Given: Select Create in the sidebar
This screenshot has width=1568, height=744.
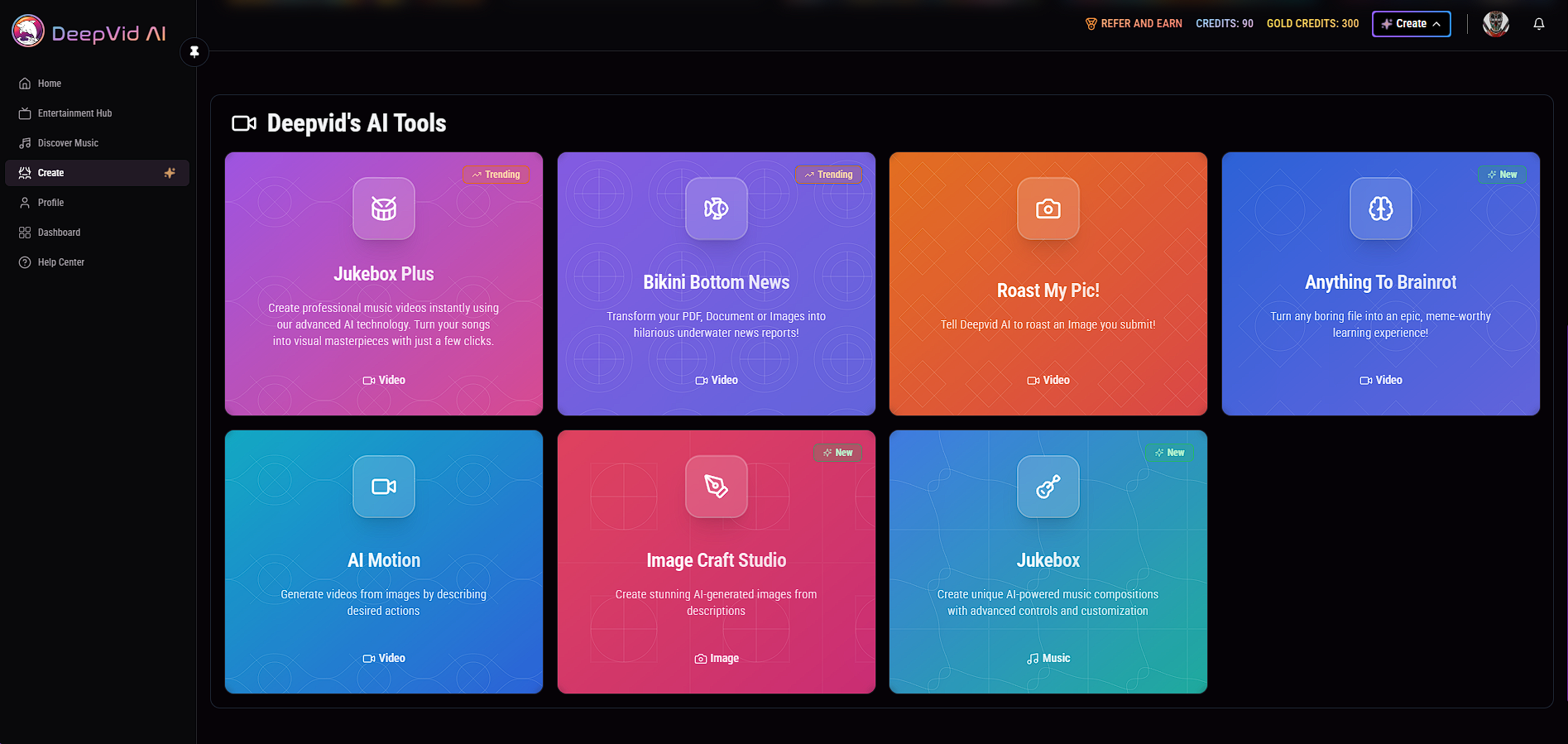Looking at the screenshot, I should click(98, 173).
